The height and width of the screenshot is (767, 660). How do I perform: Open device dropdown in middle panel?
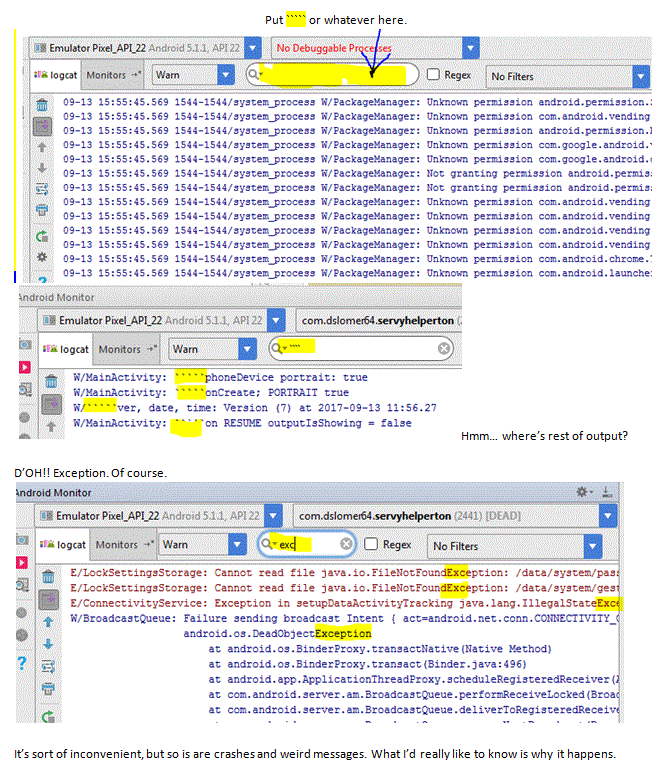(x=161, y=320)
